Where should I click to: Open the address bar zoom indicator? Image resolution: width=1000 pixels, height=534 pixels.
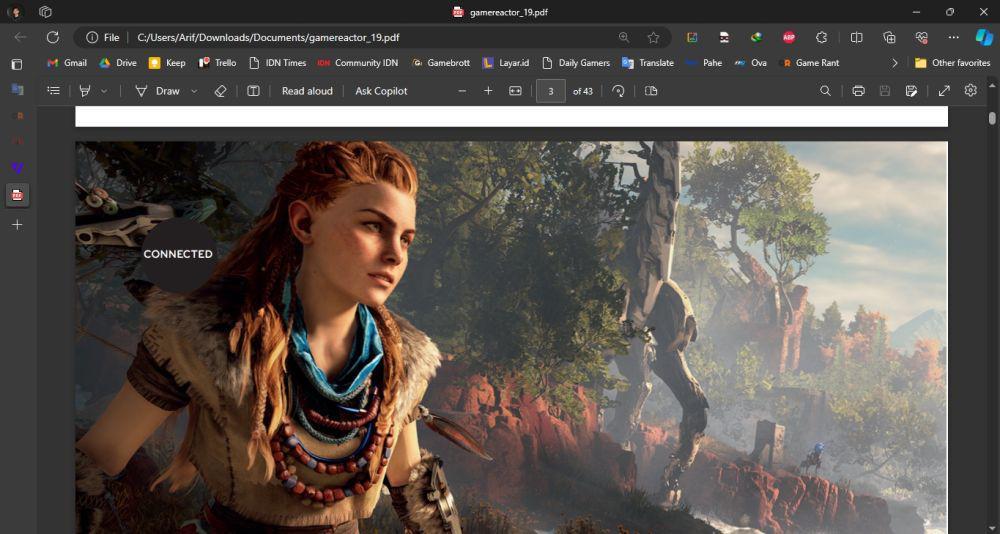(624, 38)
